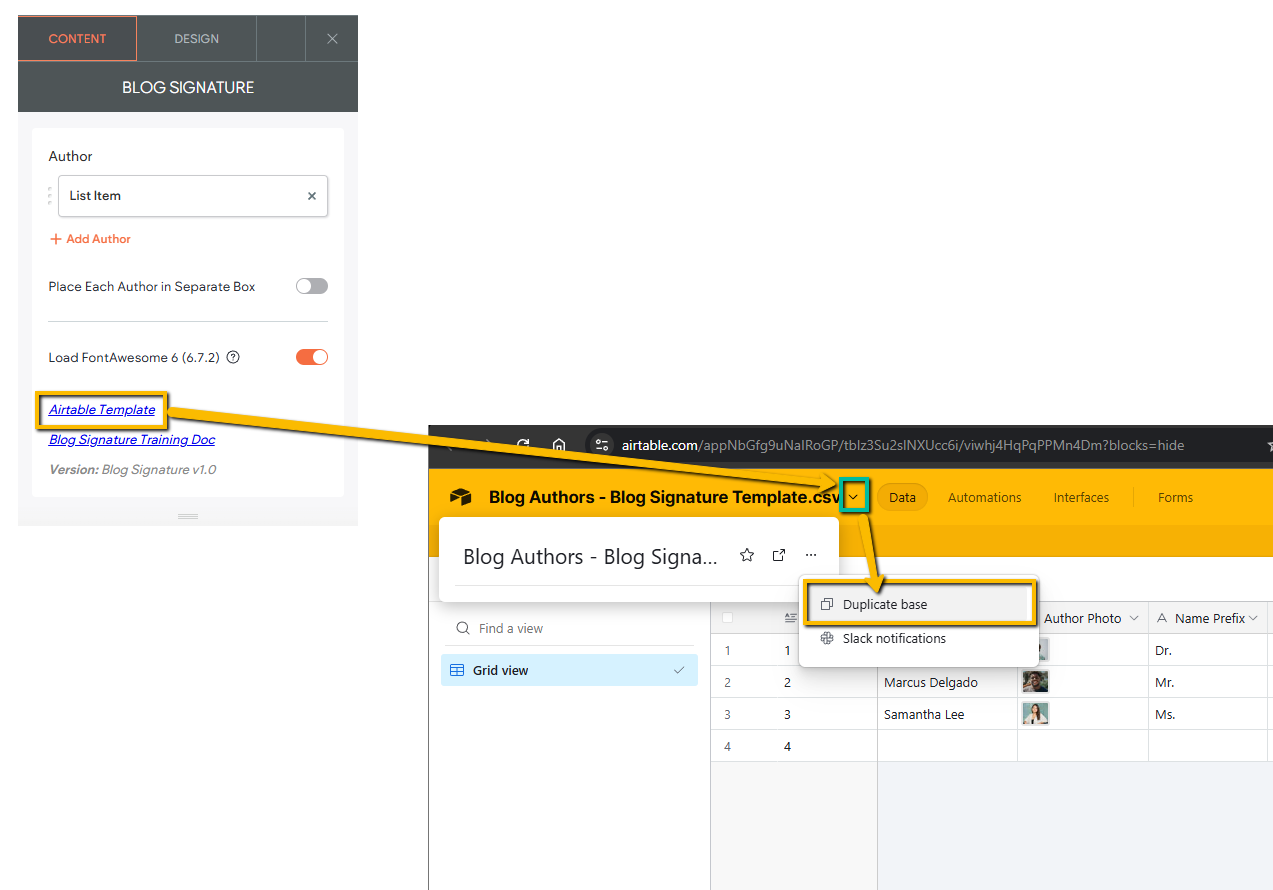Open the Name Prefix column dropdown
Image resolution: width=1273 pixels, height=890 pixels.
pyautogui.click(x=1253, y=618)
